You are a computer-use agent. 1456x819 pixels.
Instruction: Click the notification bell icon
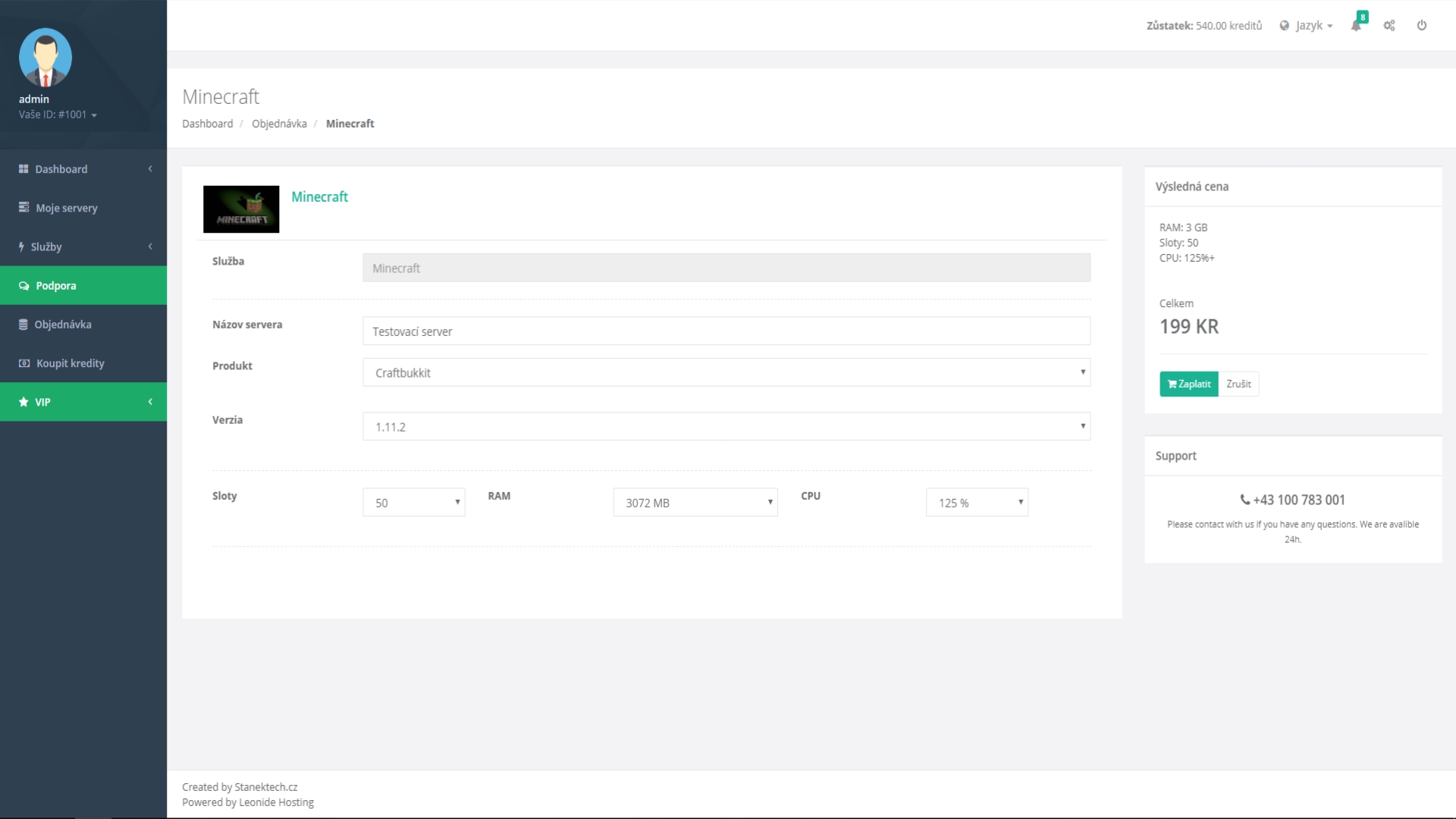coord(1356,26)
